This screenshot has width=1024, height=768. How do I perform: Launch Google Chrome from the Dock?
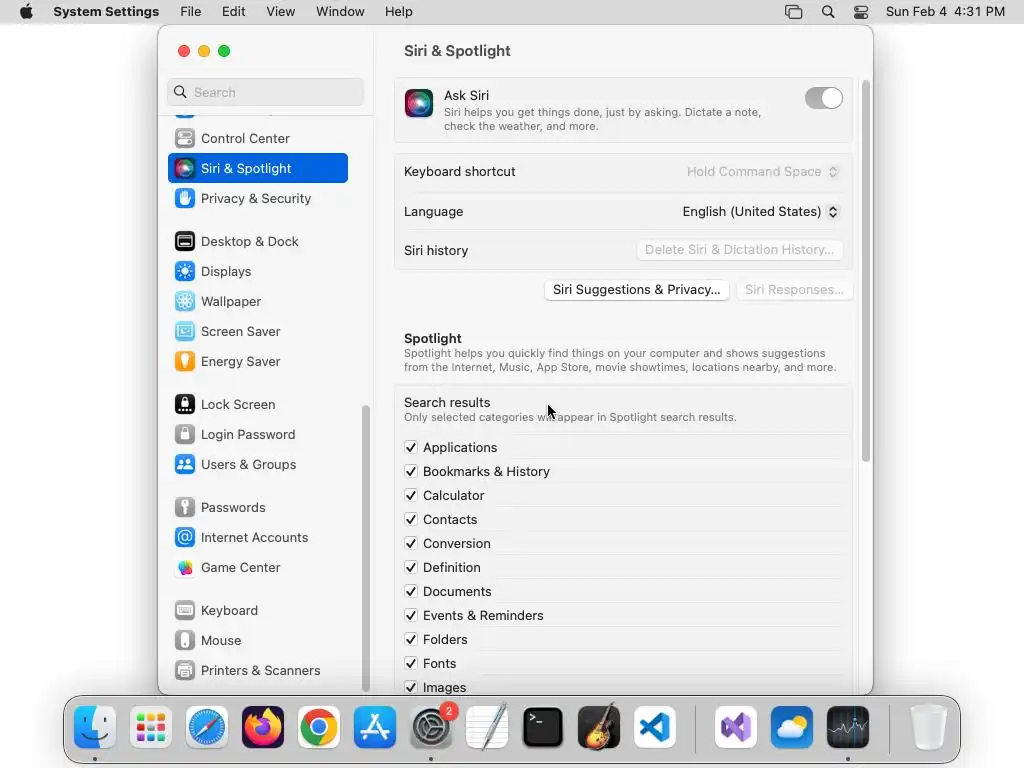[319, 727]
